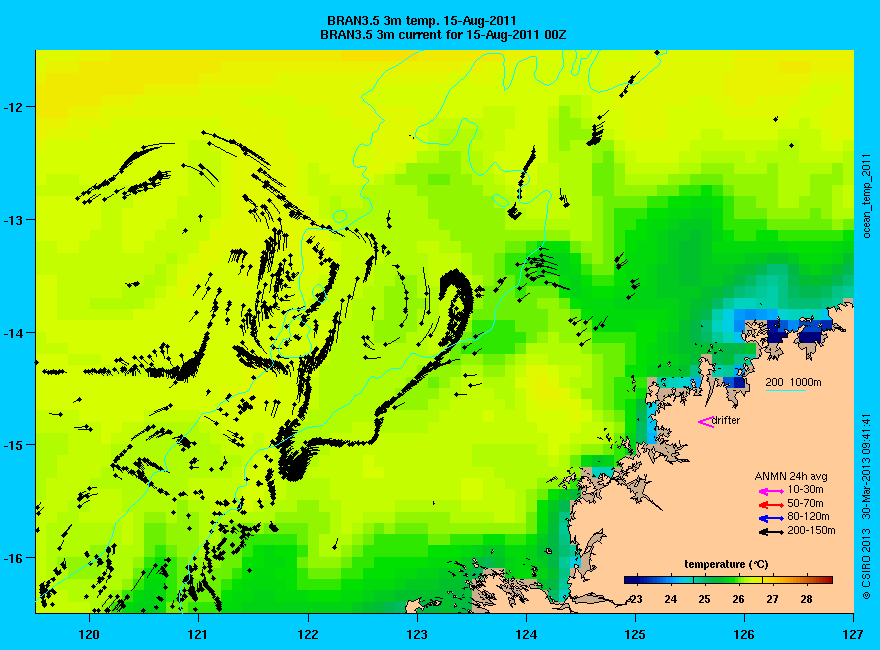880x650 pixels.
Task: Click latitude axis label -13
Action: point(12,220)
